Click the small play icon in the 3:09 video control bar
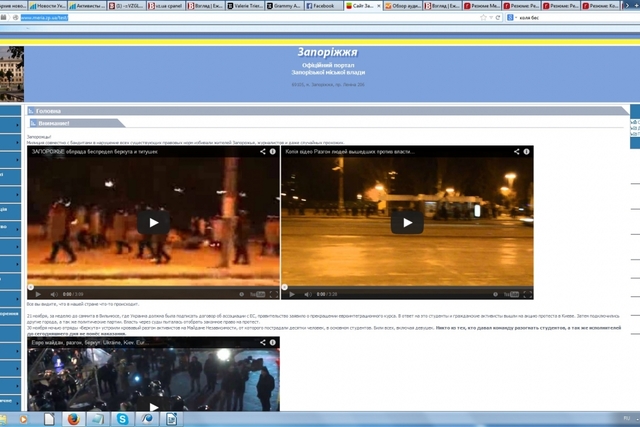Viewport: 640px width, 427px height. coord(38,294)
